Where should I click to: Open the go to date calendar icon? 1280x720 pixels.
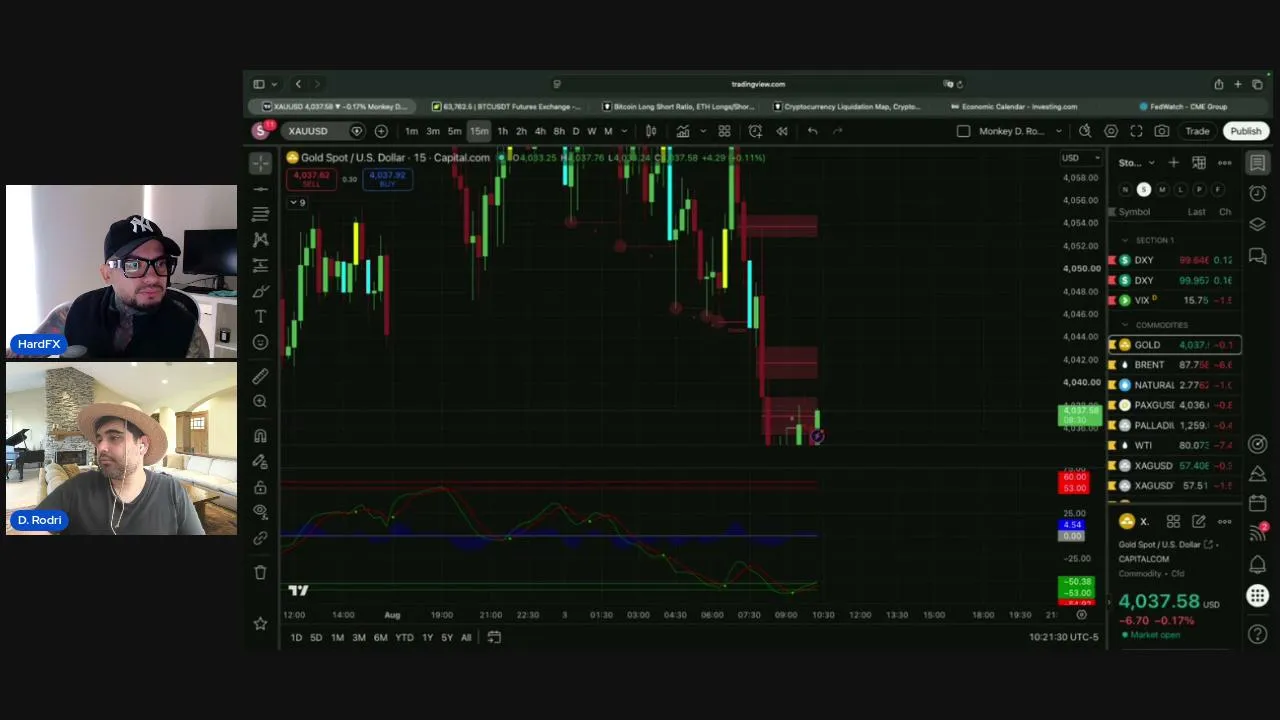pos(494,638)
